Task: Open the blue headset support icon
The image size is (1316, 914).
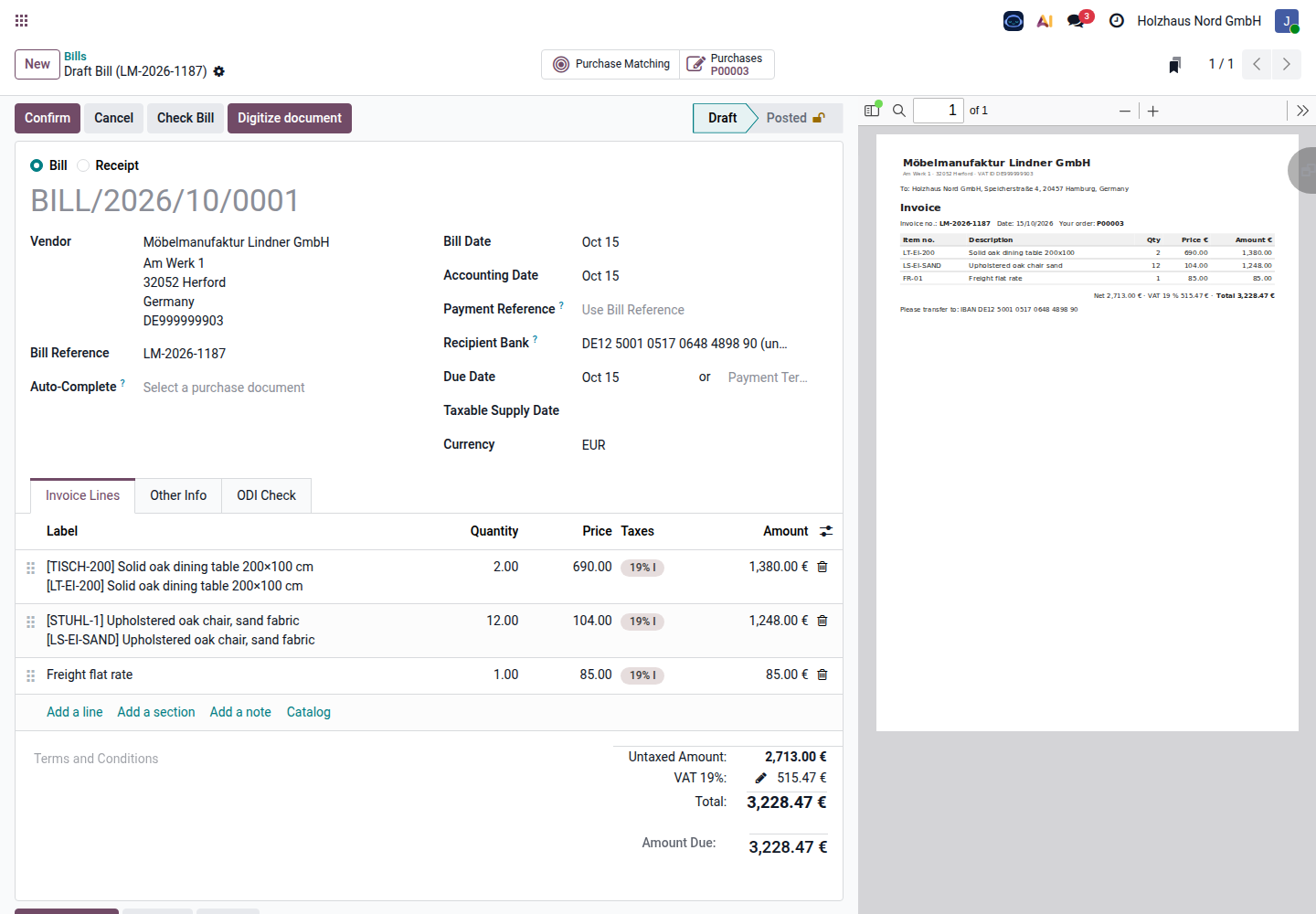Action: (1014, 21)
